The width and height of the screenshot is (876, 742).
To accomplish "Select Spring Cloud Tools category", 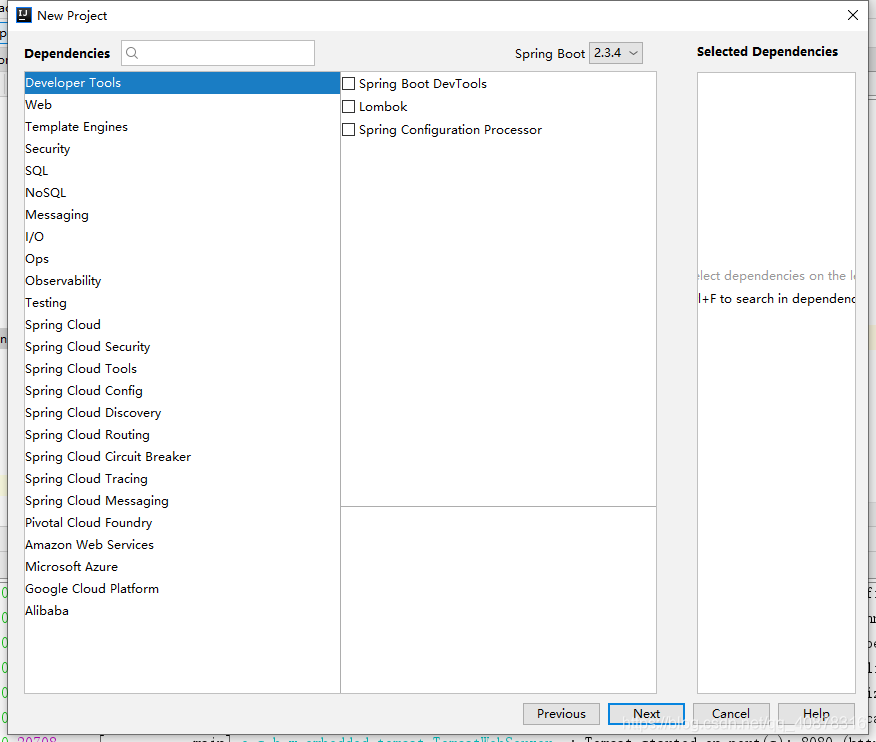I will [x=182, y=369].
